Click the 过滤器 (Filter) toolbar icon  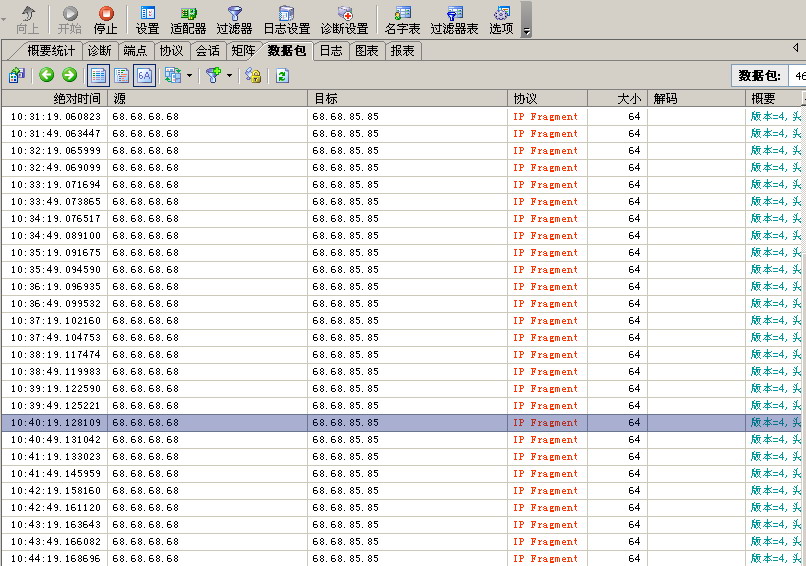point(234,19)
